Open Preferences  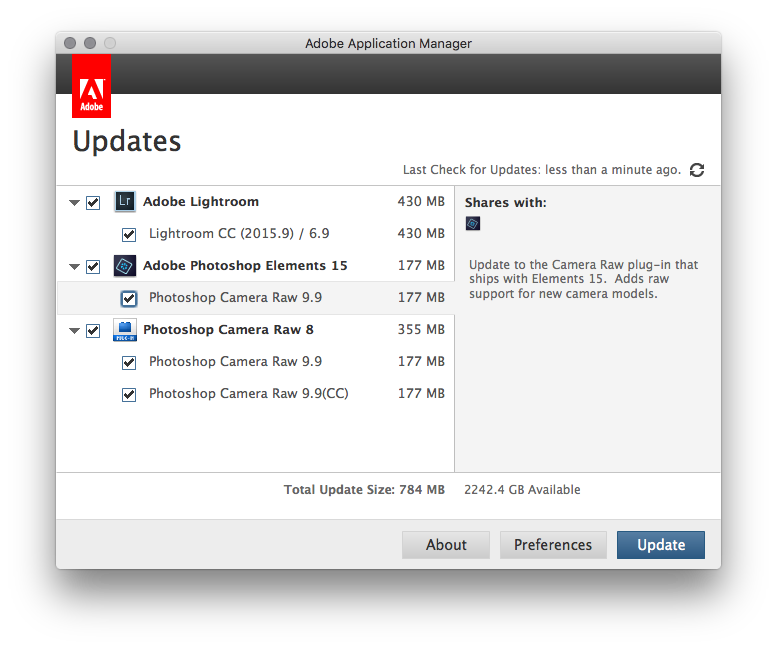tap(553, 545)
